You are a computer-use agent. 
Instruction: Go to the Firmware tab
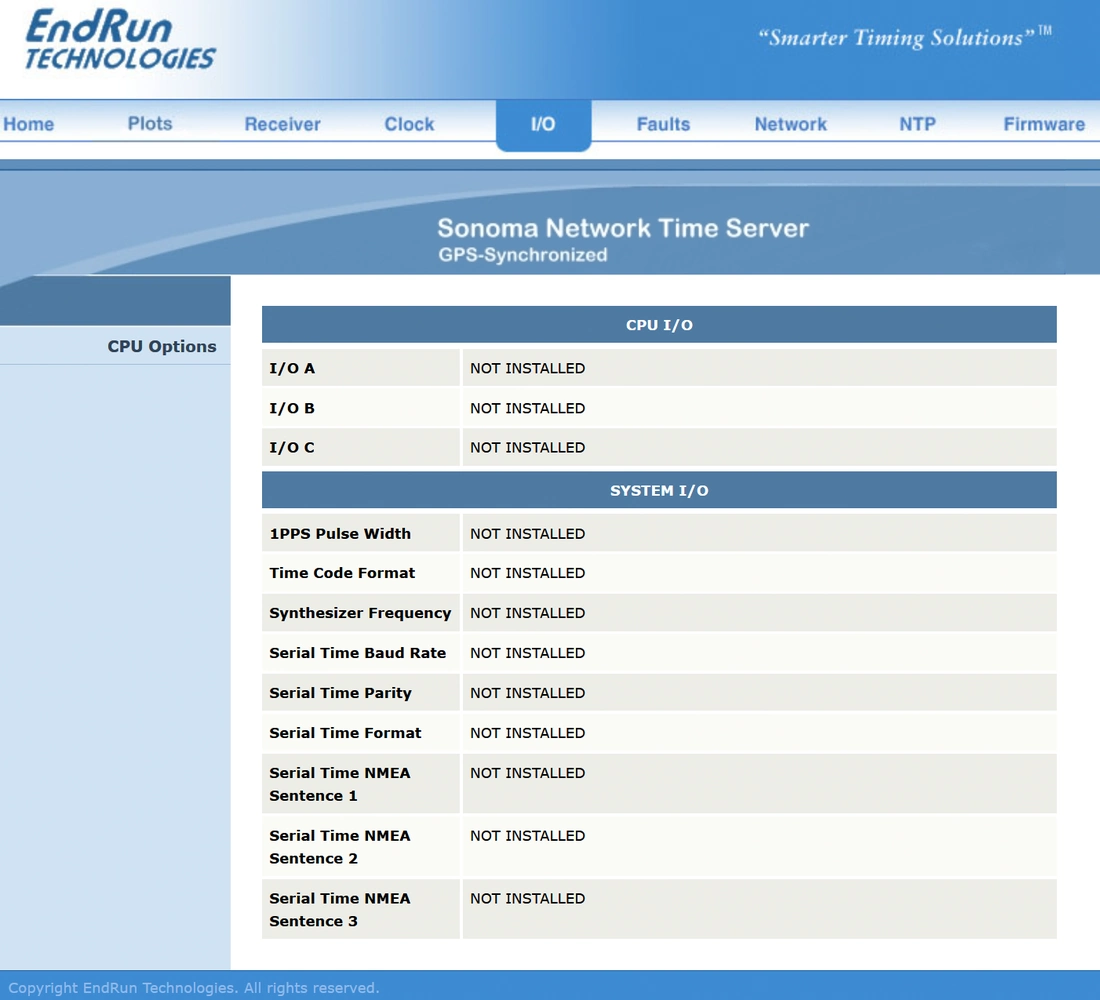pyautogui.click(x=1044, y=124)
